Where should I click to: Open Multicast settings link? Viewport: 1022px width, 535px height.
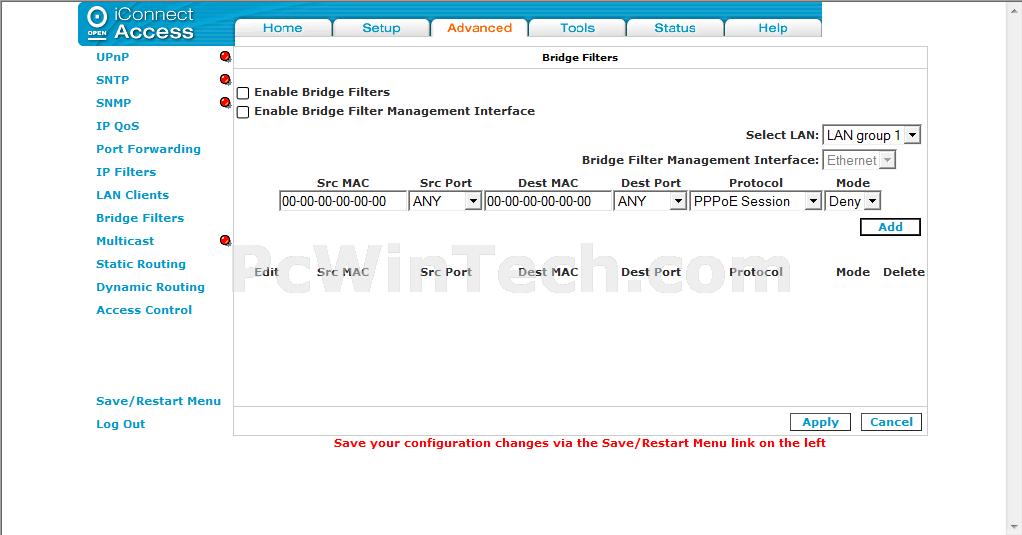[125, 240]
